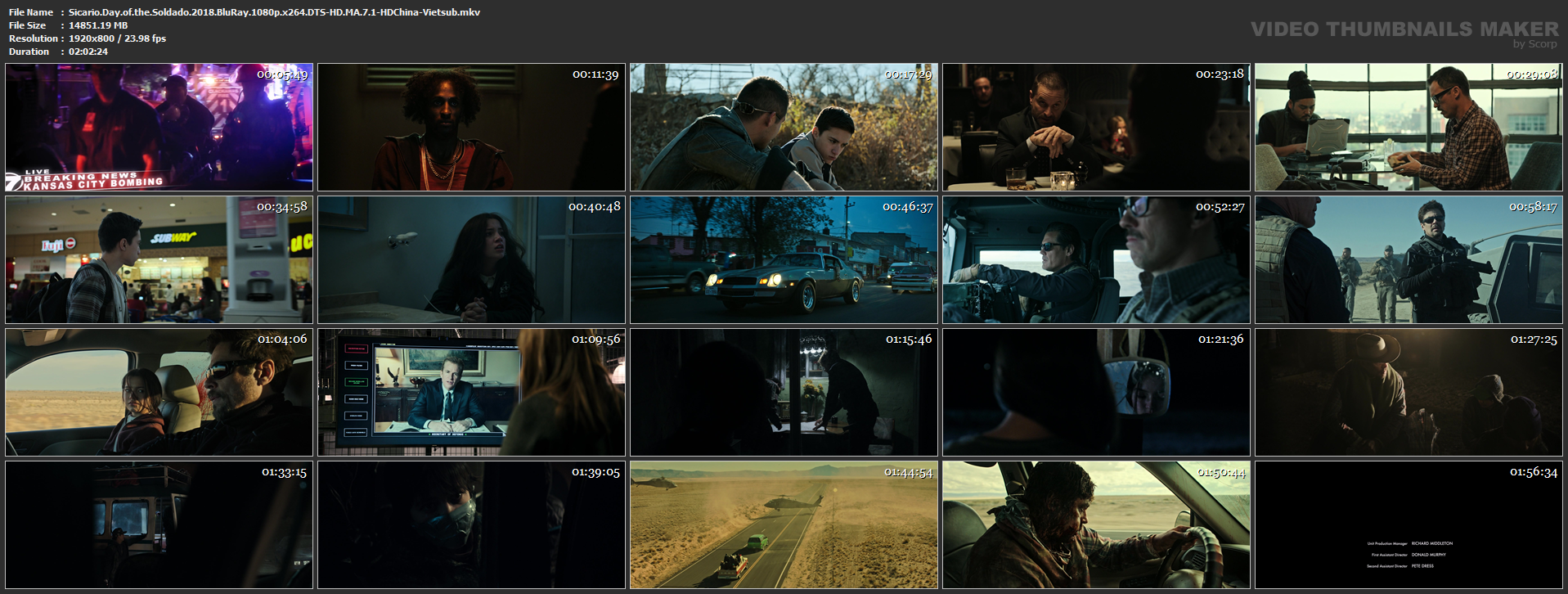The height and width of the screenshot is (594, 1568).
Task: Open the Subway food court thumbnail at 00:34:58
Action: (x=159, y=260)
